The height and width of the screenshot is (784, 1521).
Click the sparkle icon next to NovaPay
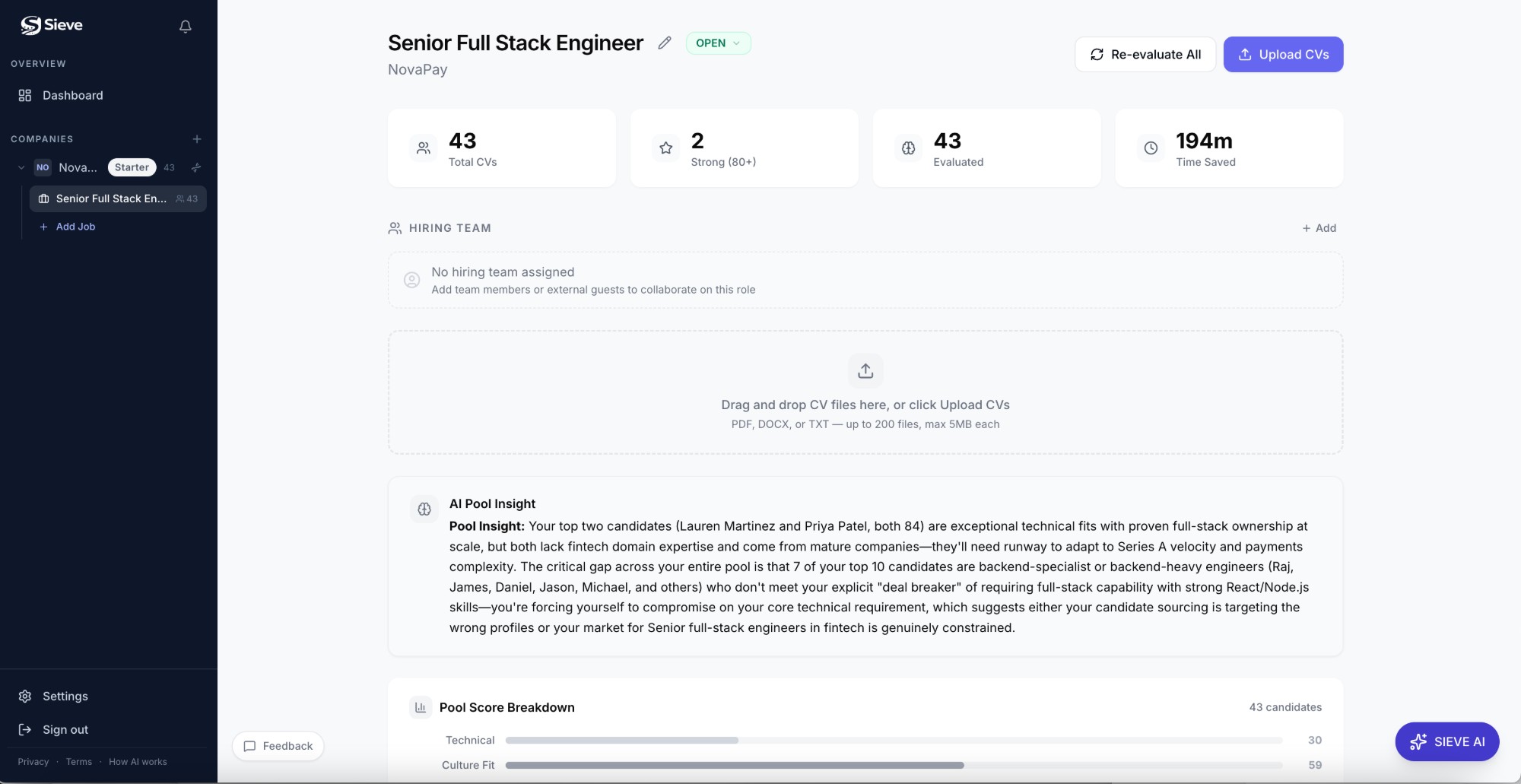(196, 167)
